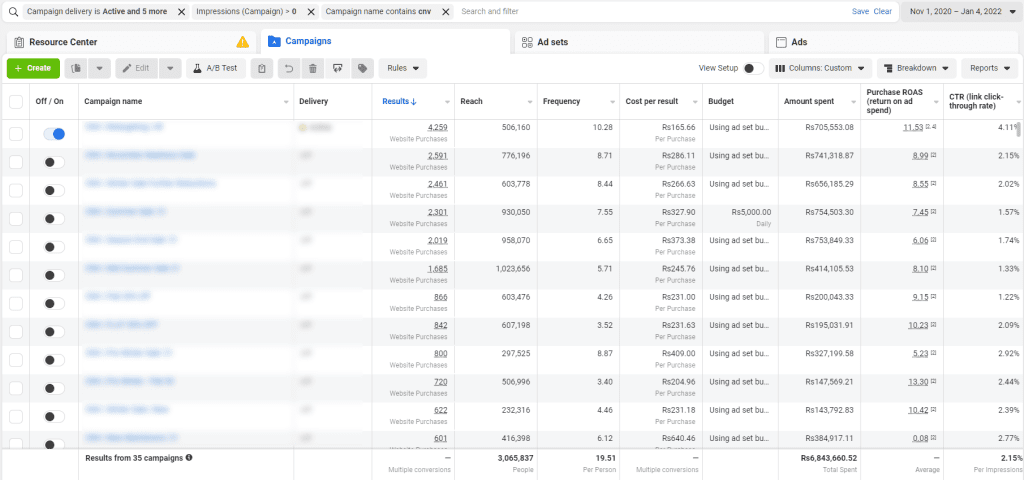This screenshot has width=1024, height=480.
Task: Click the export share icon
Action: click(x=337, y=68)
